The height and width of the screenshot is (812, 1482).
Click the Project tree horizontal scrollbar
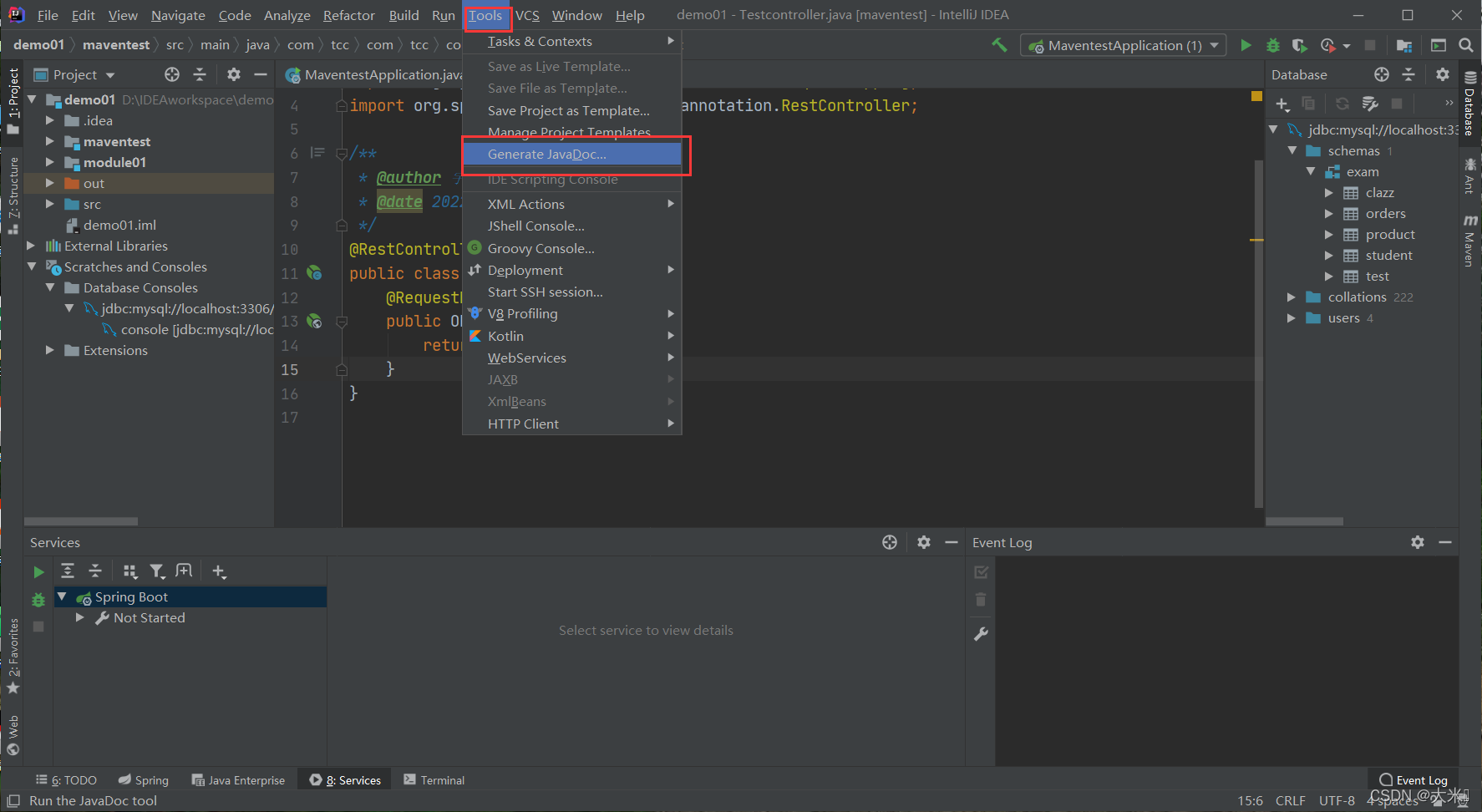click(x=81, y=521)
